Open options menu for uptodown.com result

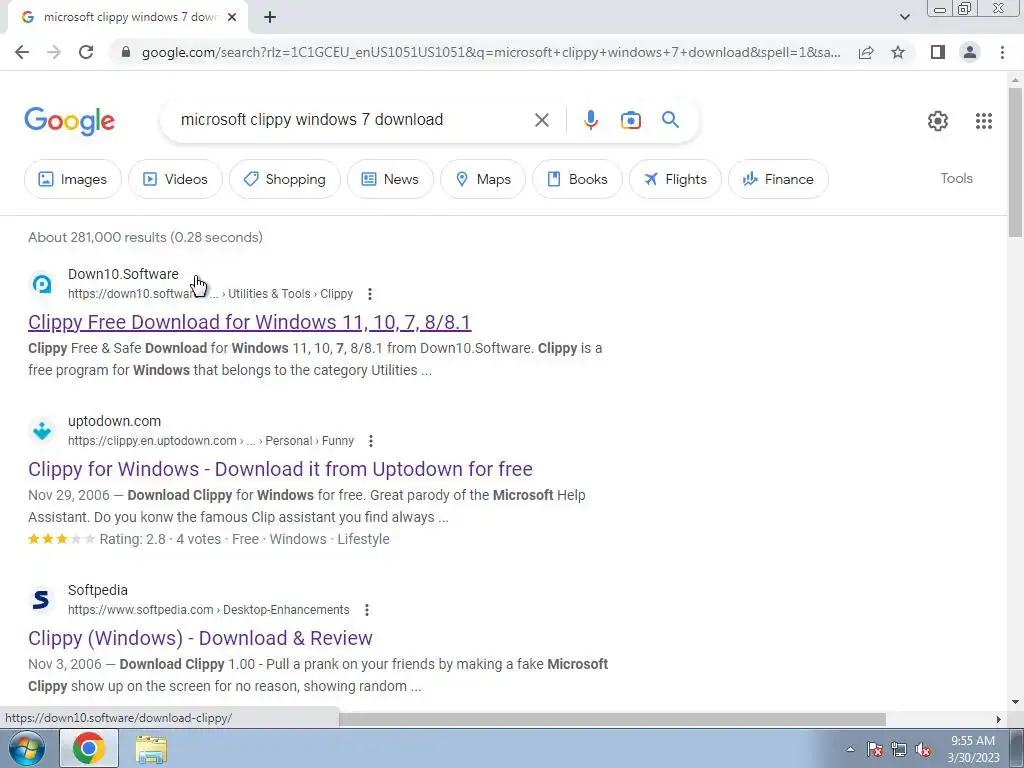pos(371,441)
